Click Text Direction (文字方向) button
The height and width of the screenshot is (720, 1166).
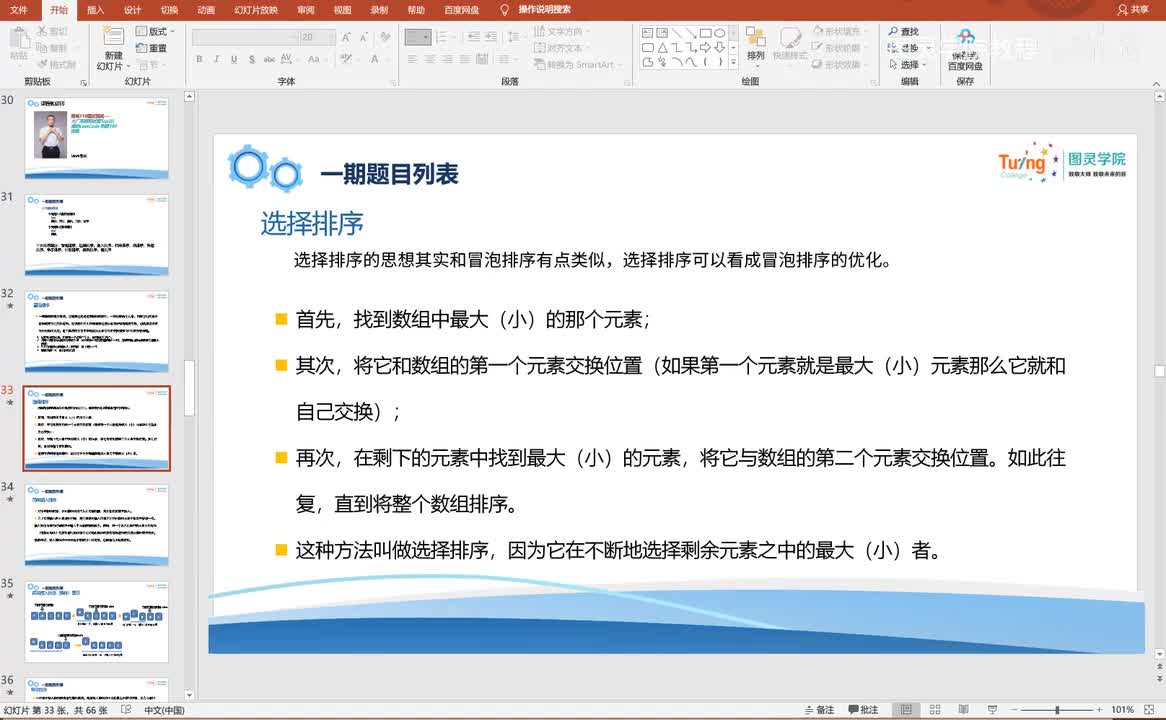pyautogui.click(x=561, y=31)
